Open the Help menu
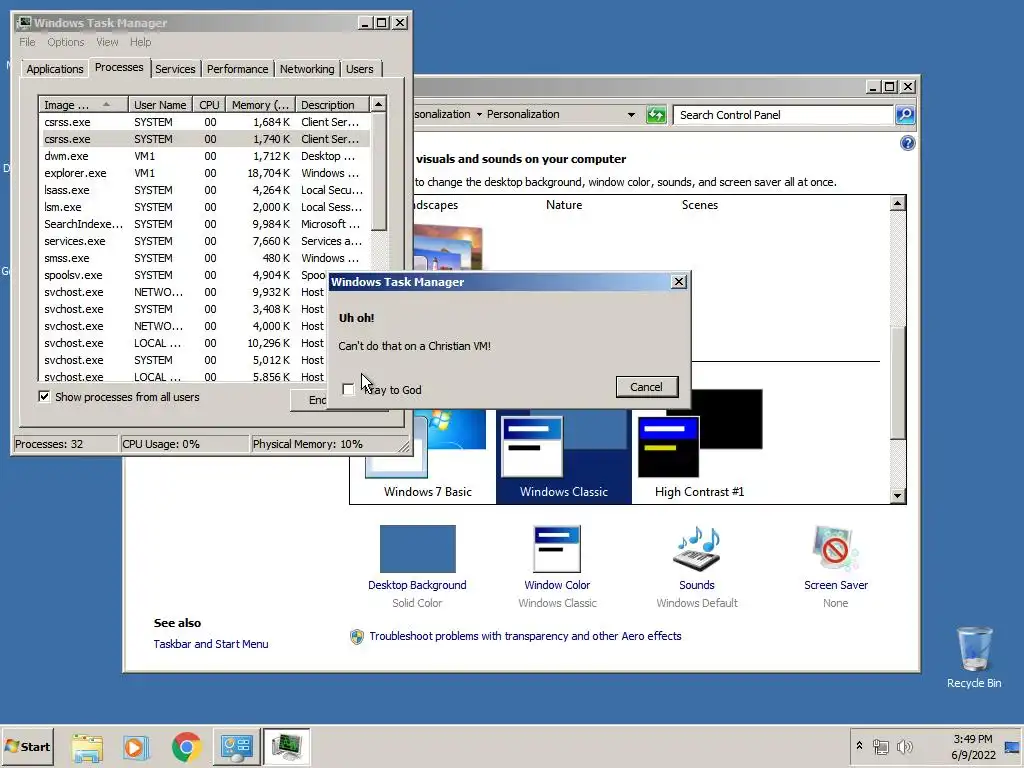The height and width of the screenshot is (768, 1024). coord(140,42)
